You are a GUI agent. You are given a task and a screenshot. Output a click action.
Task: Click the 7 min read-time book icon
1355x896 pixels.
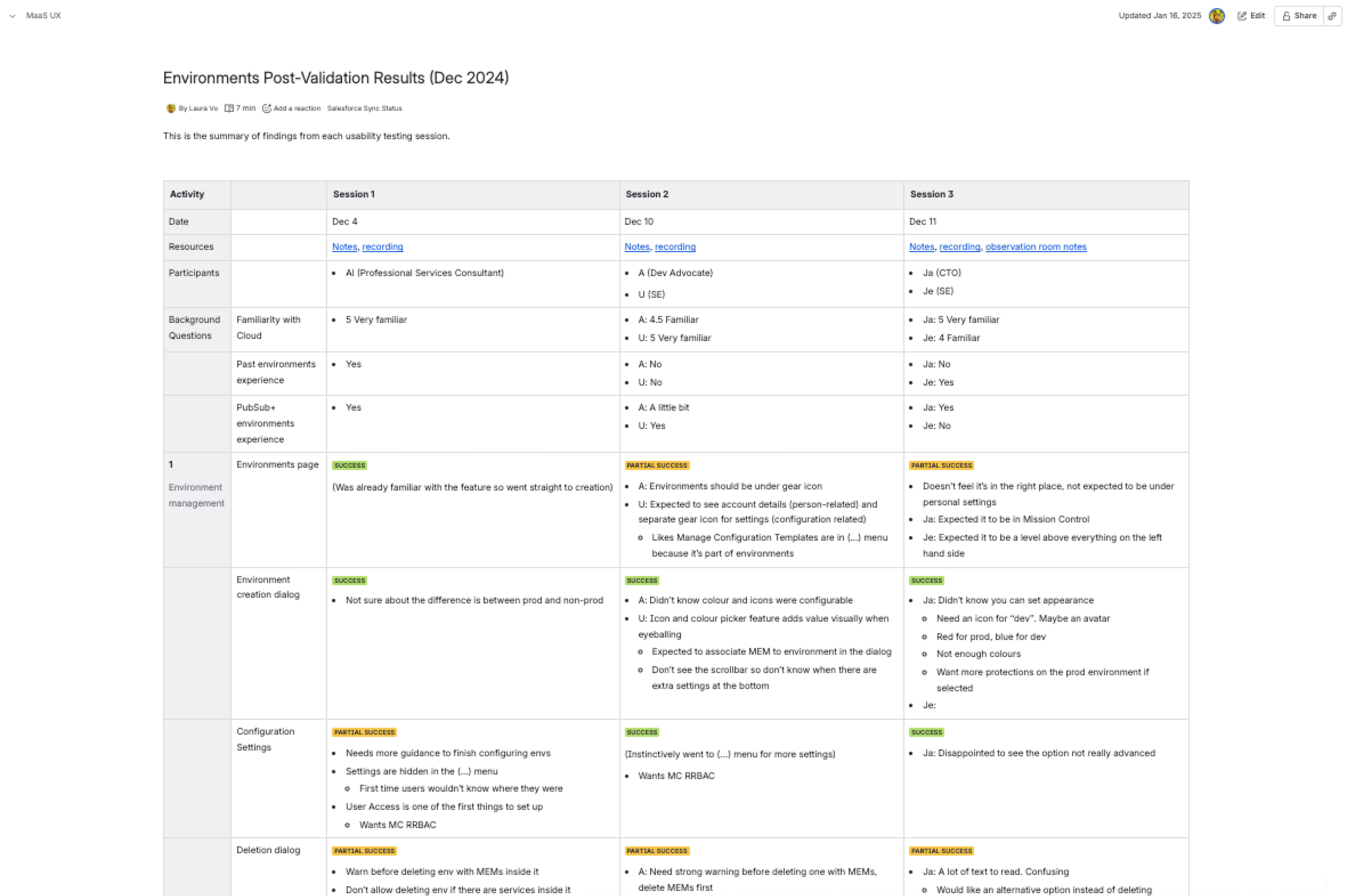click(x=229, y=108)
